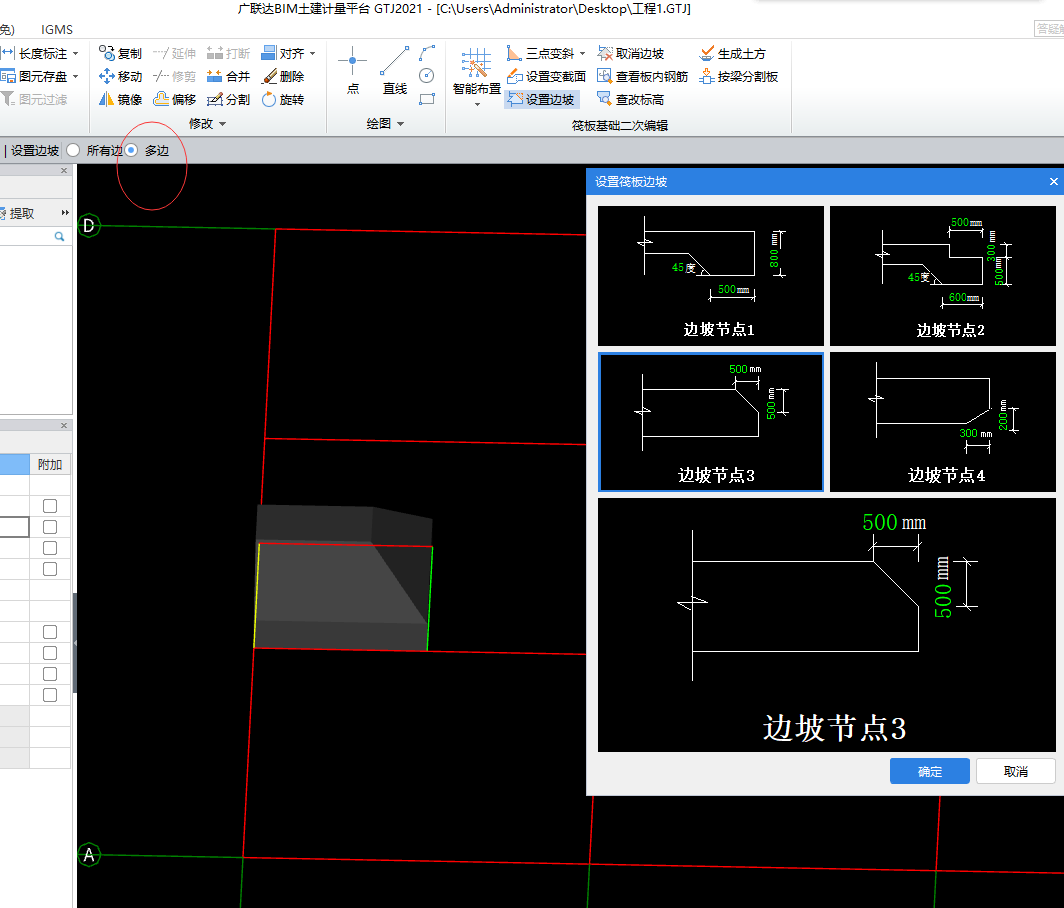The width and height of the screenshot is (1064, 908).
Task: Select the rectangle drawing tool icon
Action: [427, 99]
